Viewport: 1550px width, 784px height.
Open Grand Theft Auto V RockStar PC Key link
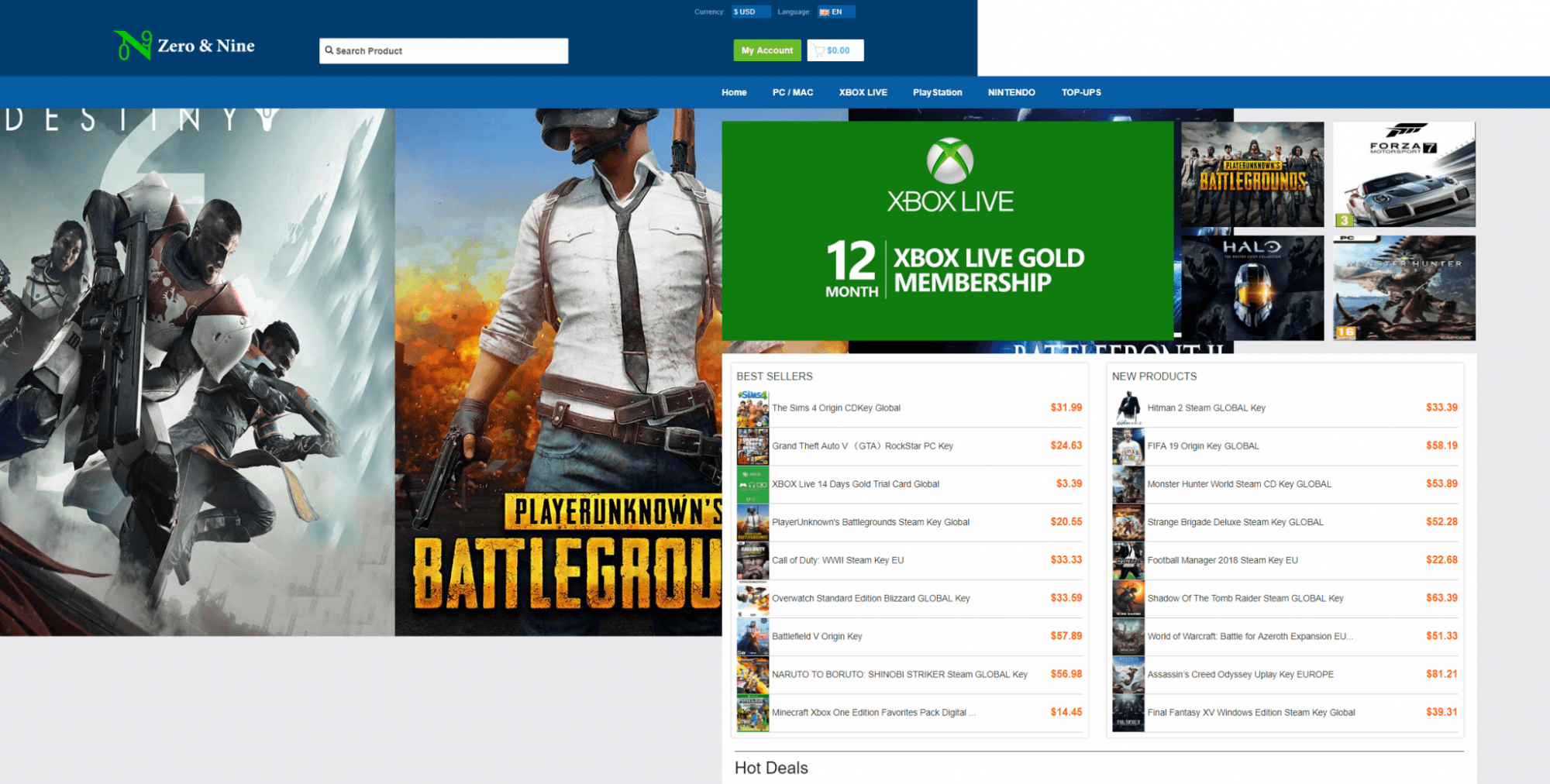point(863,446)
